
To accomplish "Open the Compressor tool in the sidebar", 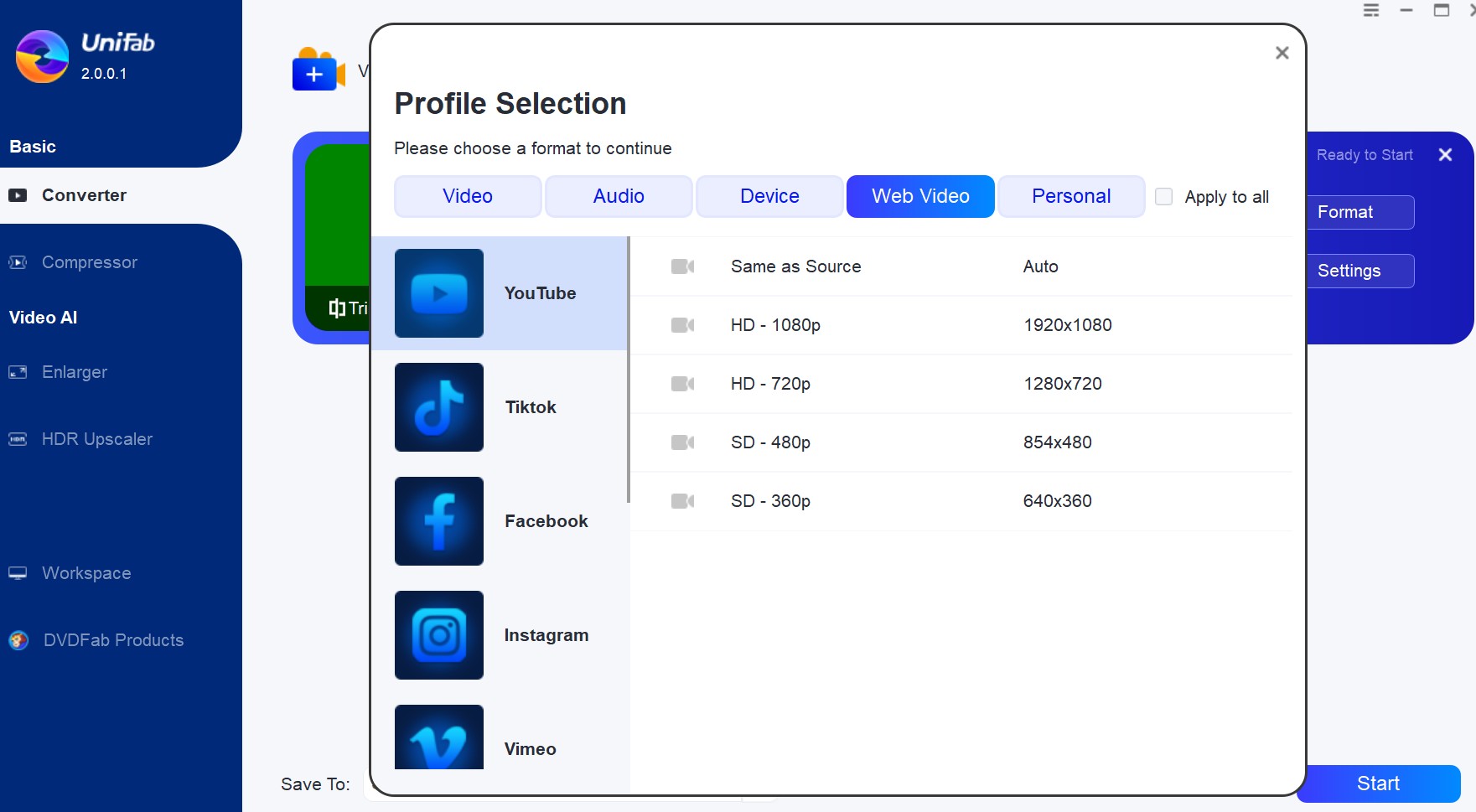I will pos(89,262).
